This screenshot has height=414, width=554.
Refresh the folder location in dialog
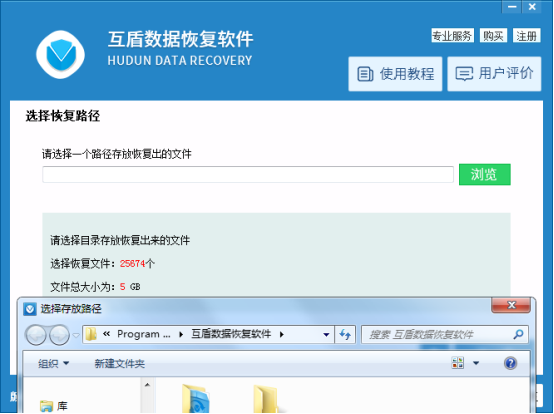click(x=345, y=334)
